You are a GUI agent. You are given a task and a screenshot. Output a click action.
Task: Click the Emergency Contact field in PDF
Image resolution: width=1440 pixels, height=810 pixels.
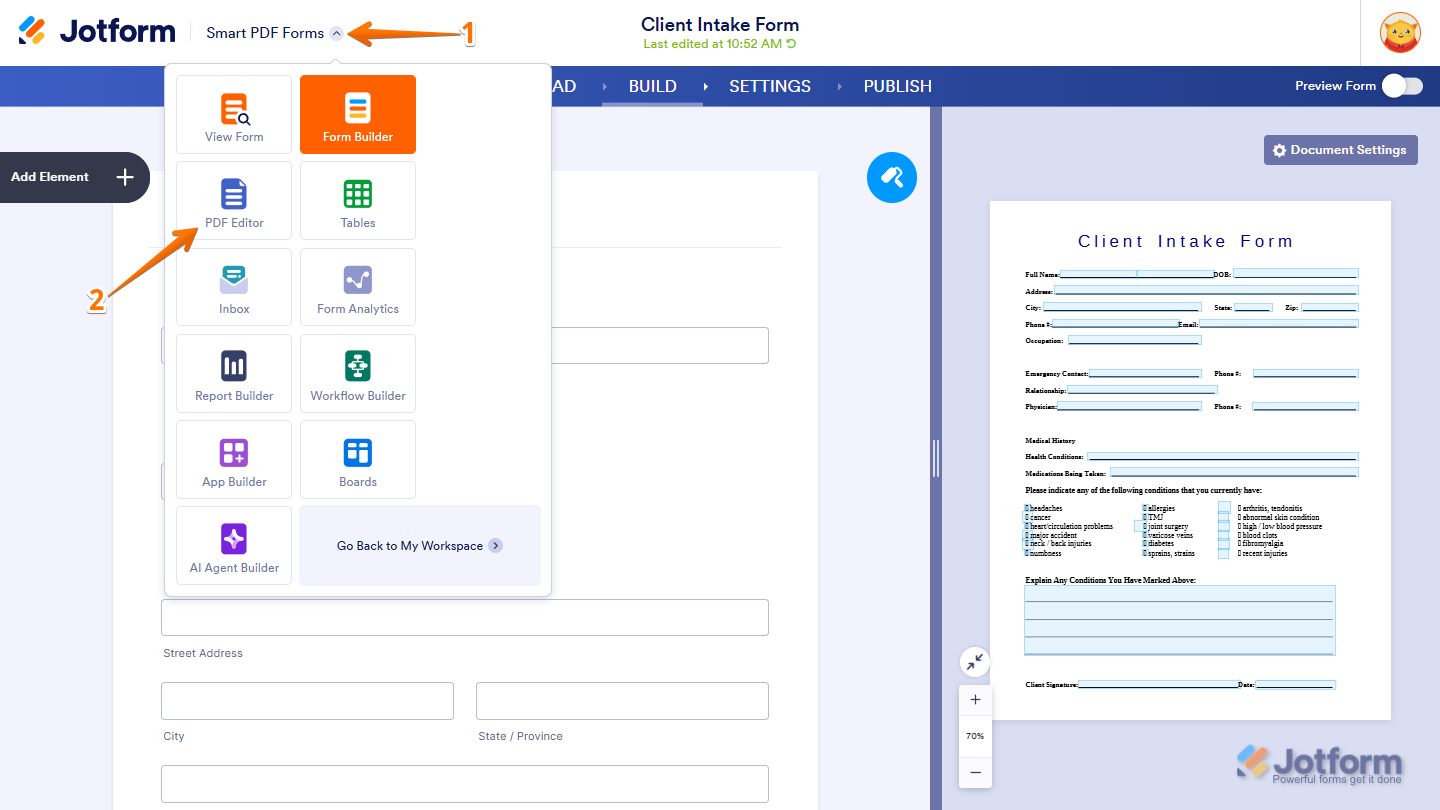[1145, 374]
